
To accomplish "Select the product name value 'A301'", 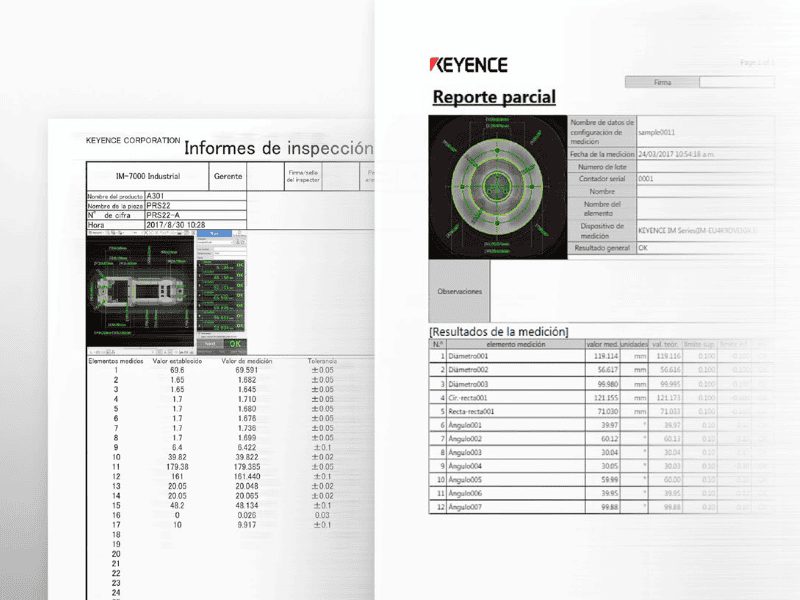I will click(x=155, y=196).
